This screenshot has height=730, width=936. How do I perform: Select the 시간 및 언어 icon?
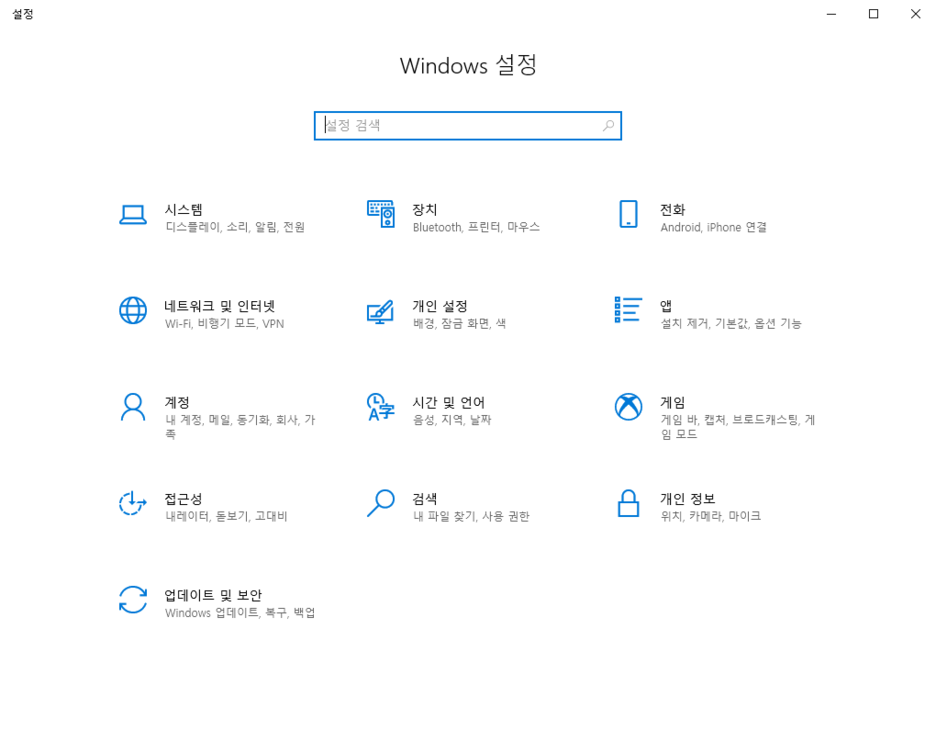(381, 407)
